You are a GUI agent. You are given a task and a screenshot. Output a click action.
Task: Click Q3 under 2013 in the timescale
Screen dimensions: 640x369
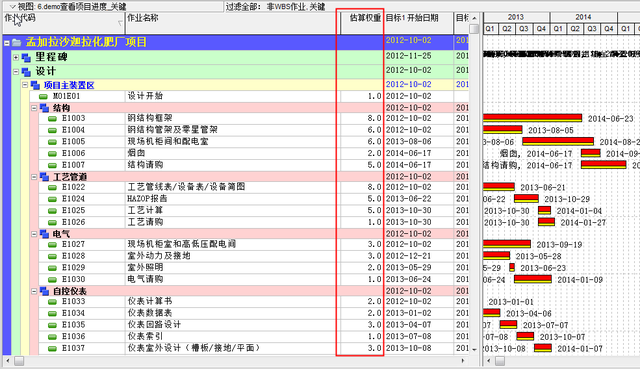[x=524, y=29]
